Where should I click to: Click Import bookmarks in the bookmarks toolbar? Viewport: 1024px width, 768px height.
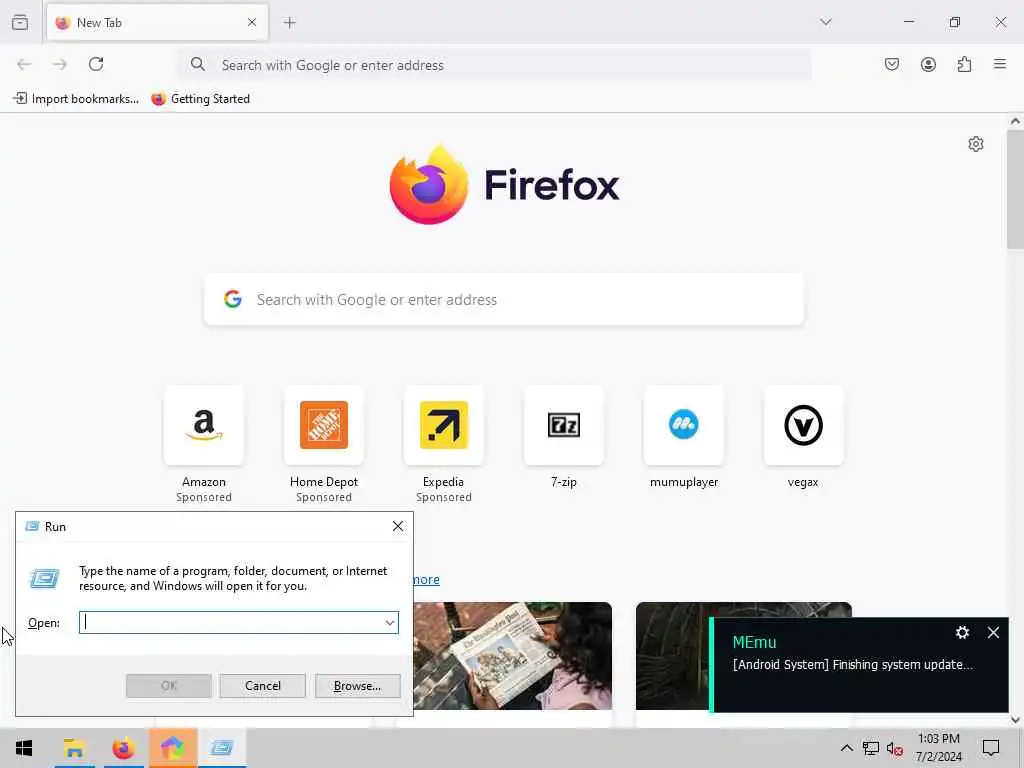(76, 99)
